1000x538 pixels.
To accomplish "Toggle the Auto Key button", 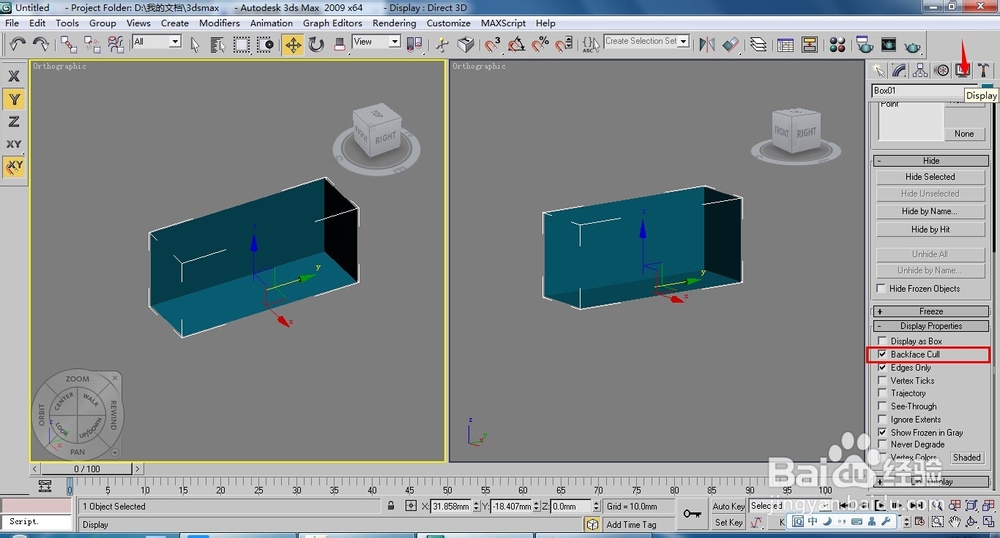I will (728, 506).
